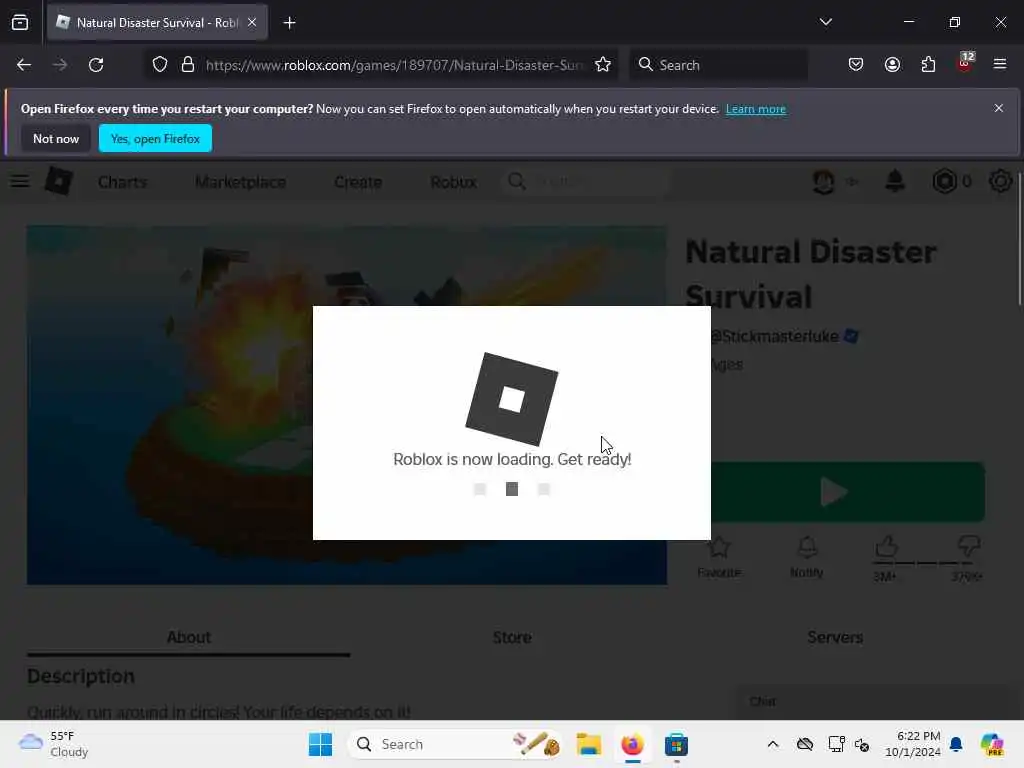Viewport: 1024px width, 768px height.
Task: Open File Explorer from taskbar
Action: [588, 744]
